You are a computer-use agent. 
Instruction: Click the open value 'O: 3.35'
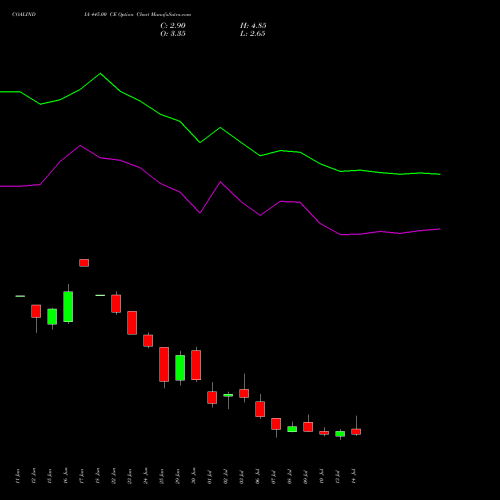[x=173, y=34]
